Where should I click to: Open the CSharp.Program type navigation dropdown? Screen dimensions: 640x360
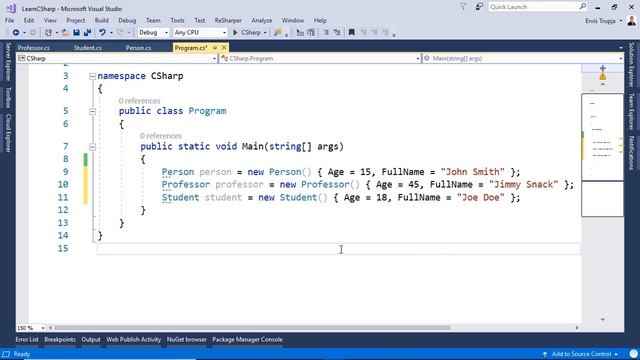coord(320,58)
